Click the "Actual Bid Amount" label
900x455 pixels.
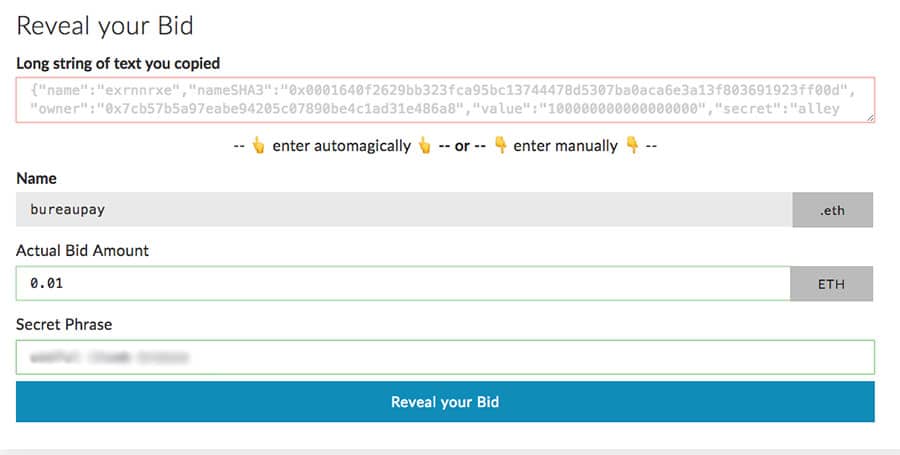tap(83, 250)
